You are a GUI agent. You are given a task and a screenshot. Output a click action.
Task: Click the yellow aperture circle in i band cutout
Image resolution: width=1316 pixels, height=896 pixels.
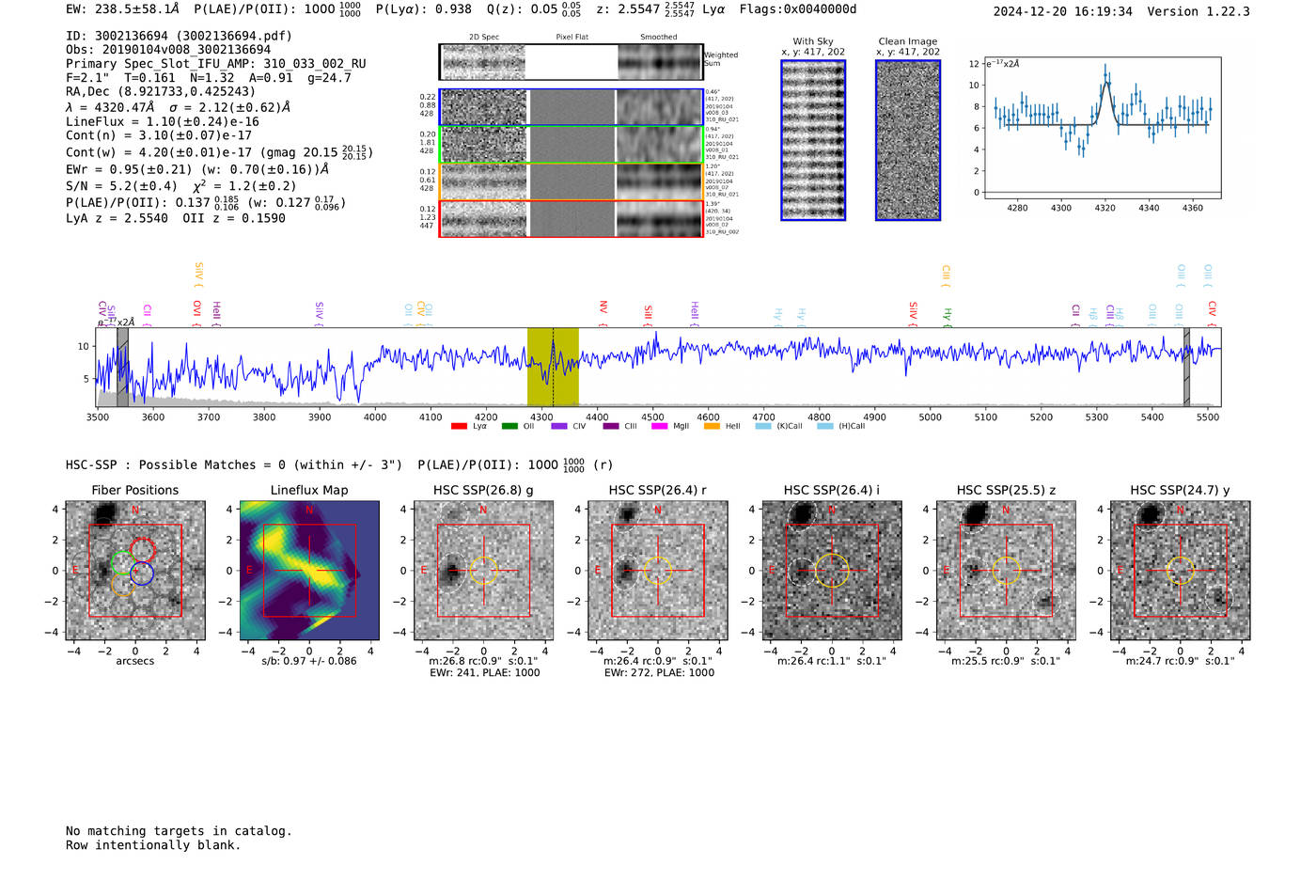point(832,571)
